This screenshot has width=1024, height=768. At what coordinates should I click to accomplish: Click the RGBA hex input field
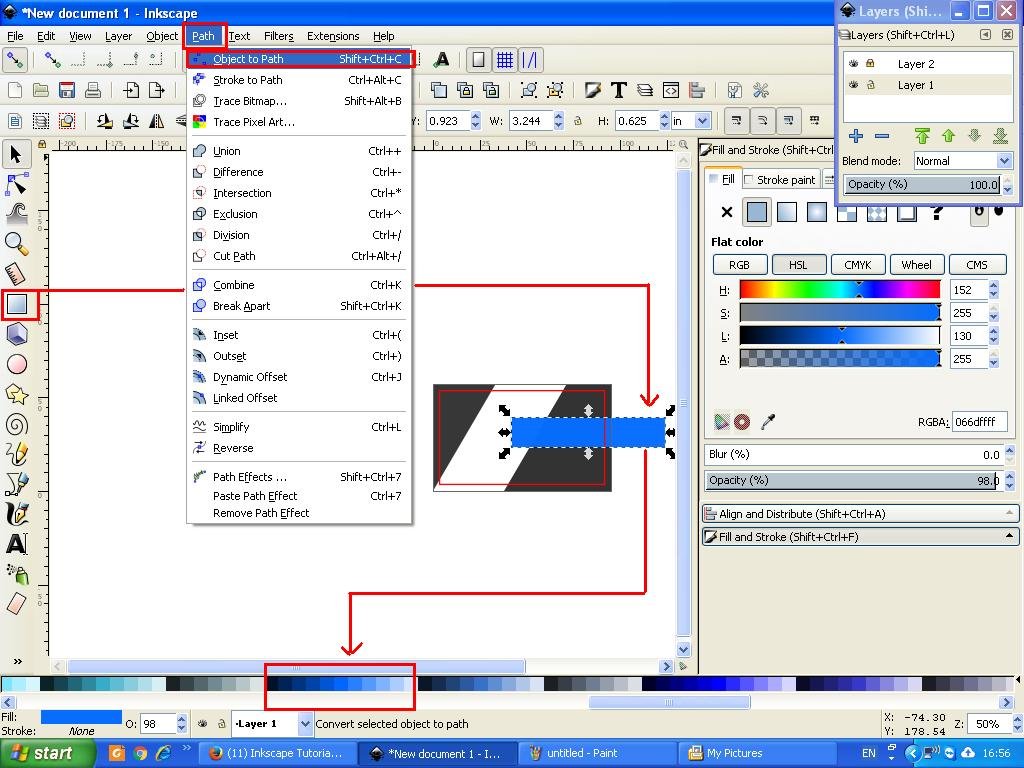979,422
